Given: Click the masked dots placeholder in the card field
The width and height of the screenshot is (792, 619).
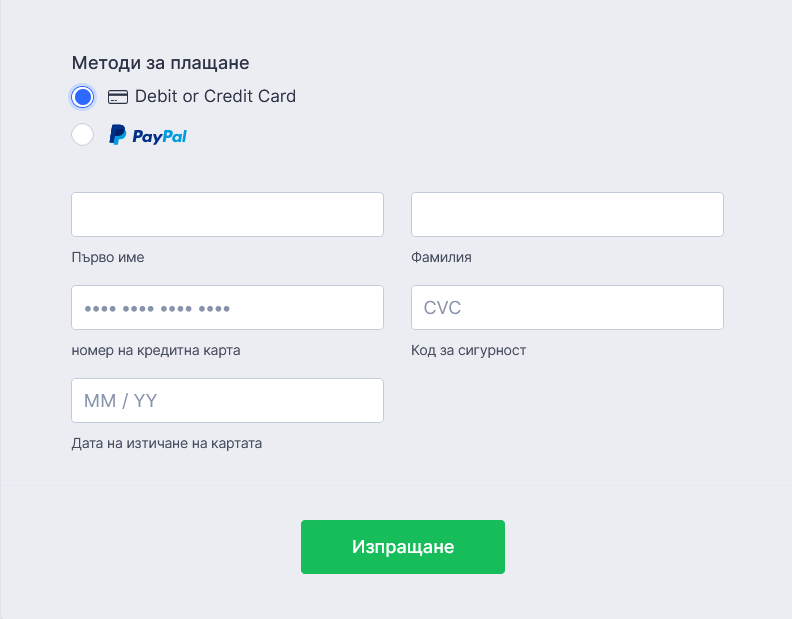Looking at the screenshot, I should [157, 308].
